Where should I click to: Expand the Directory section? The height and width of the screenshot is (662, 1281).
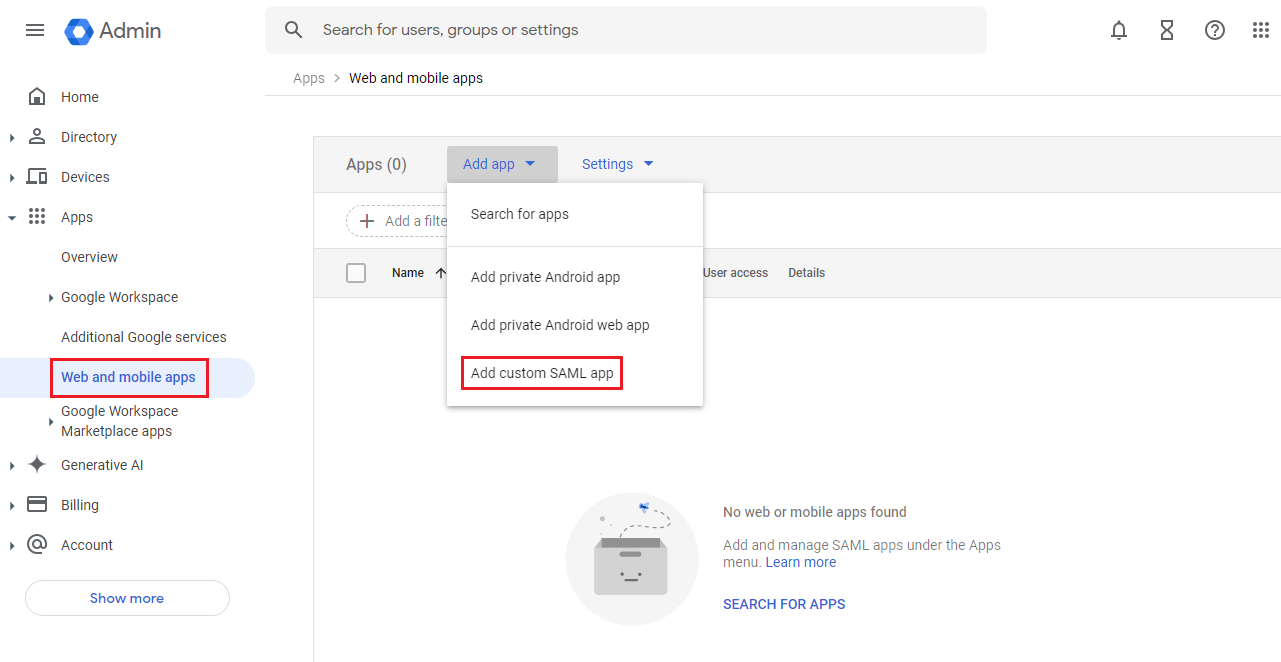click(12, 138)
